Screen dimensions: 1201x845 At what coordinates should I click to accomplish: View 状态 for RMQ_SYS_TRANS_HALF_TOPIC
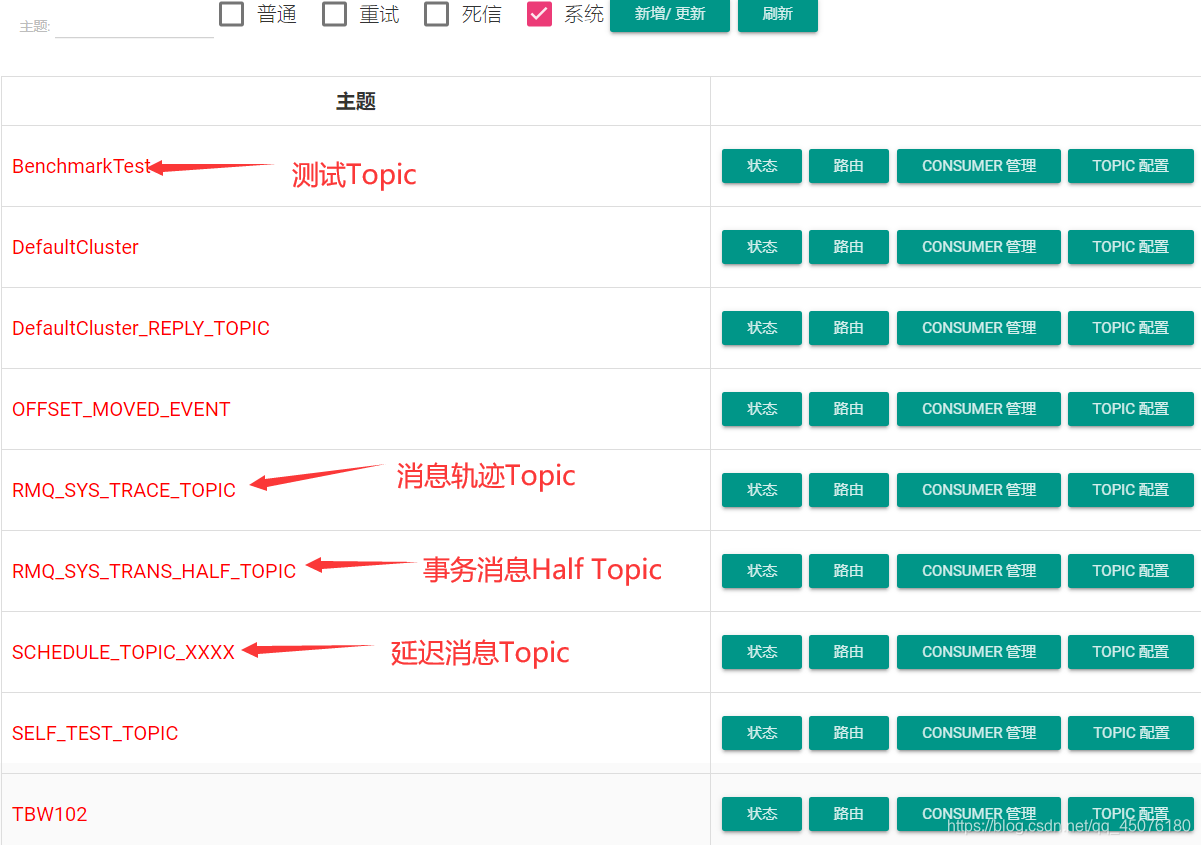pyautogui.click(x=762, y=571)
